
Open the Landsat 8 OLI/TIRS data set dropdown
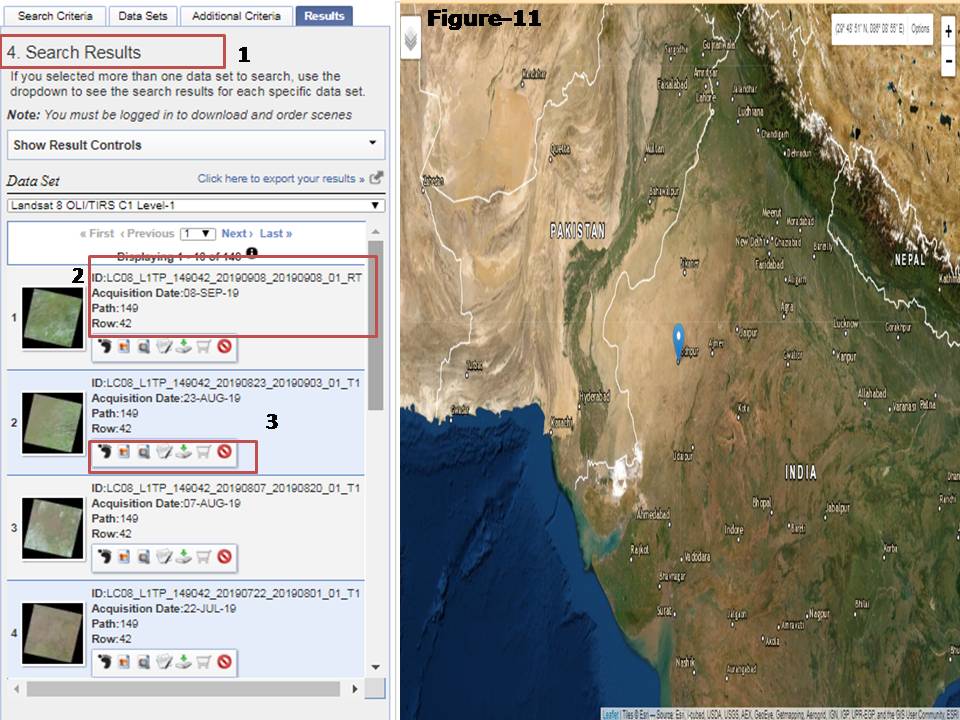(196, 205)
